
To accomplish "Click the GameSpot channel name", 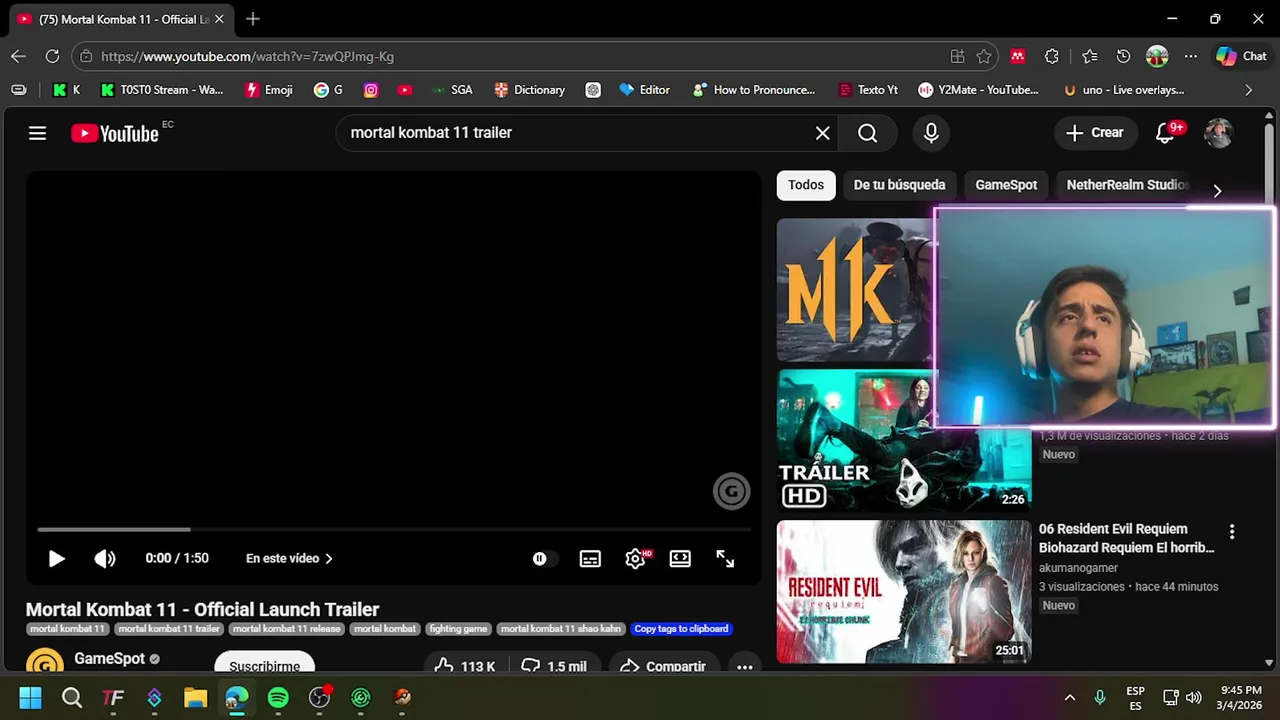I will click(109, 658).
